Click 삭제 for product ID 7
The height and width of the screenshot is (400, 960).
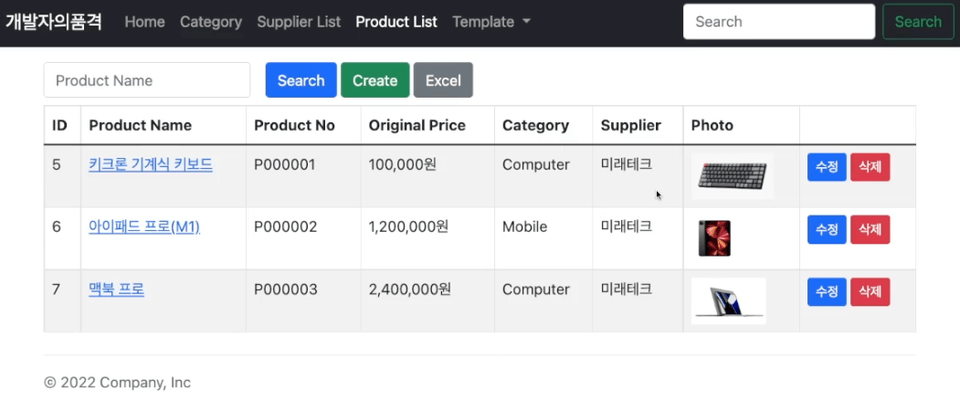click(x=869, y=292)
